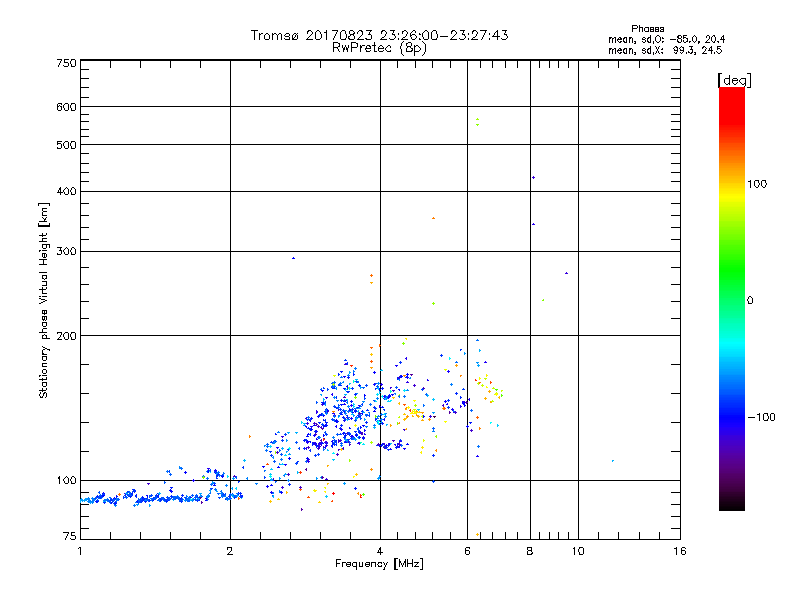
Task: Click the y-axis label "600"
Action: (x=66, y=107)
